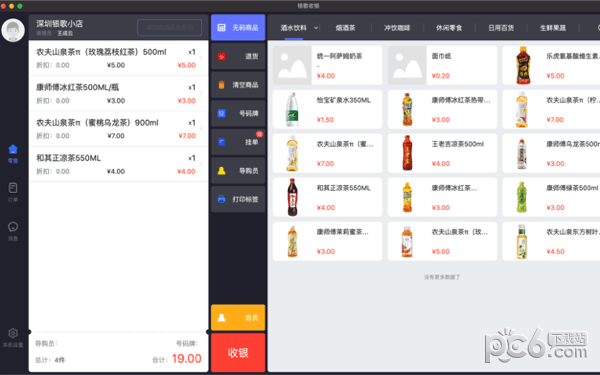Click the 号码牌 button label

point(248,113)
